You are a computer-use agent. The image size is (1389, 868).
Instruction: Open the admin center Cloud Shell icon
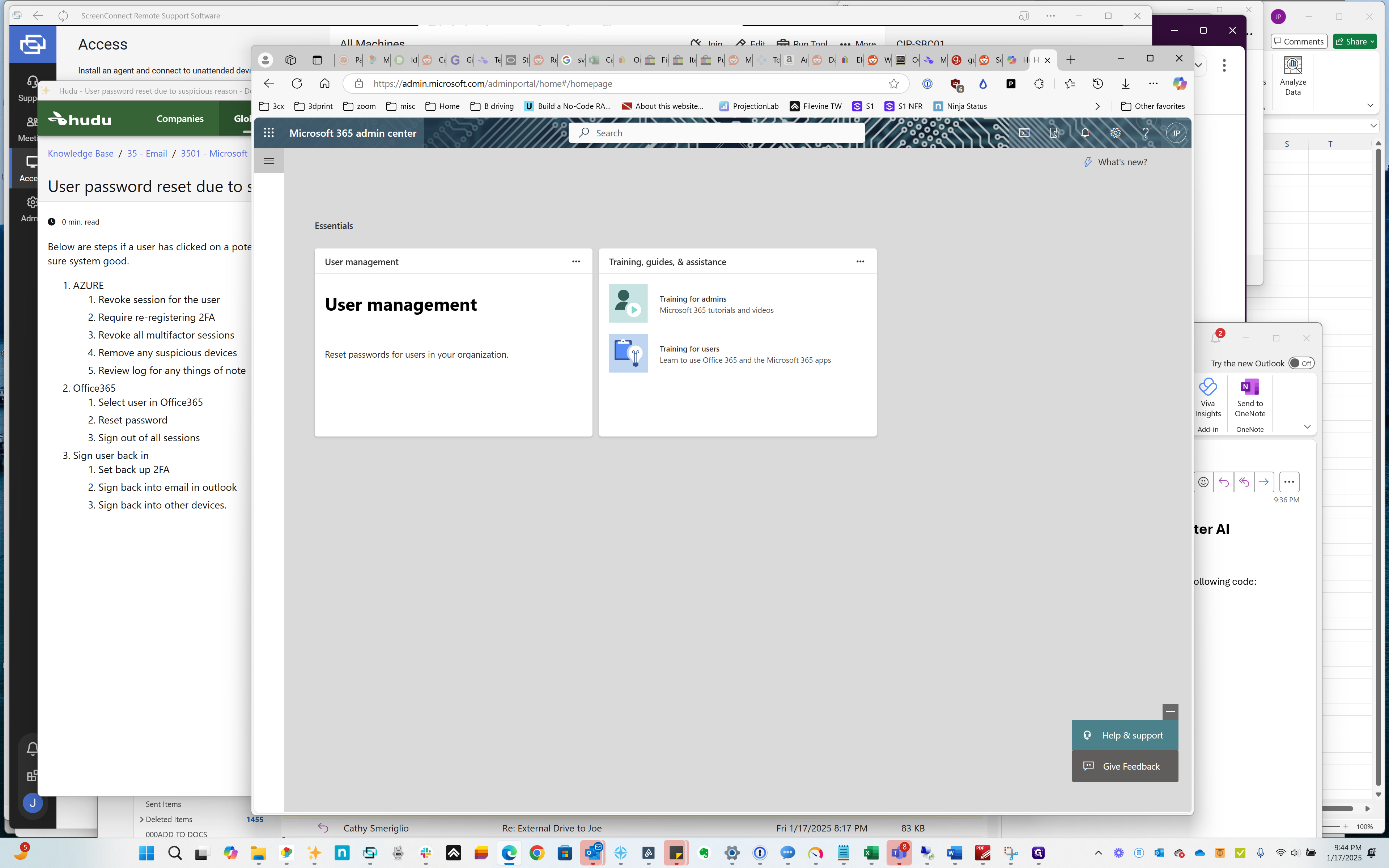[x=1024, y=133]
